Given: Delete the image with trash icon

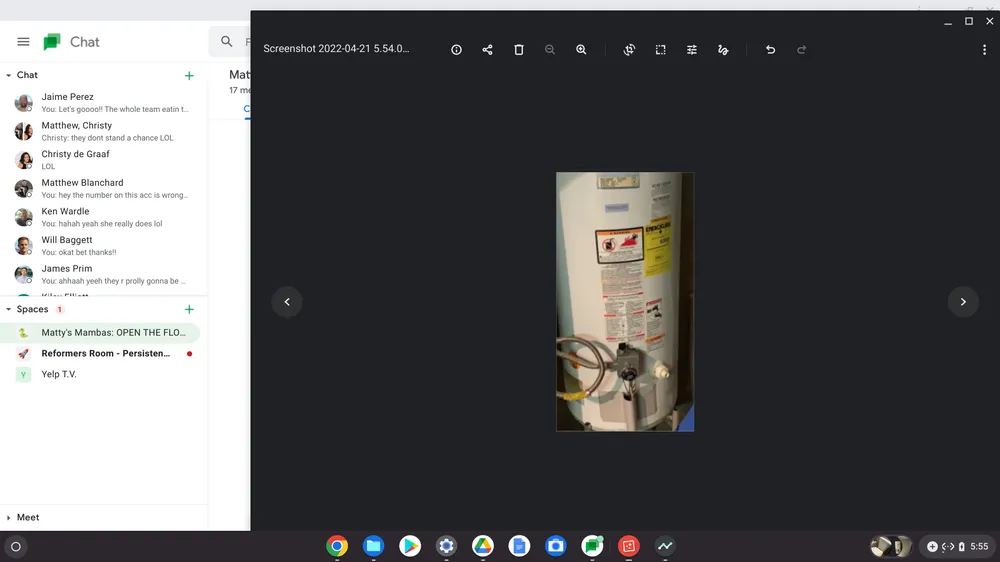Looking at the screenshot, I should click(518, 50).
